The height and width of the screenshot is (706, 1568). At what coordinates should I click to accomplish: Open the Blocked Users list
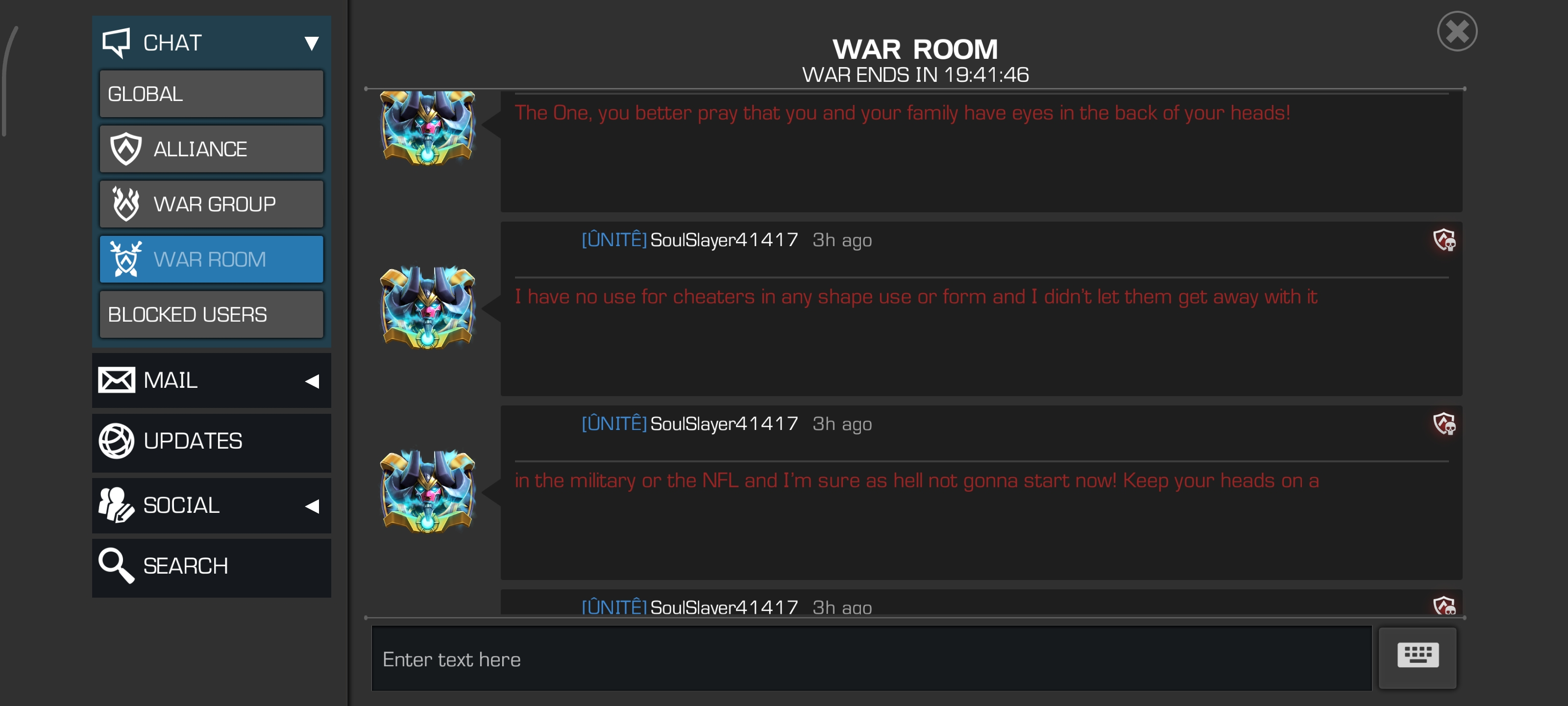pos(211,314)
